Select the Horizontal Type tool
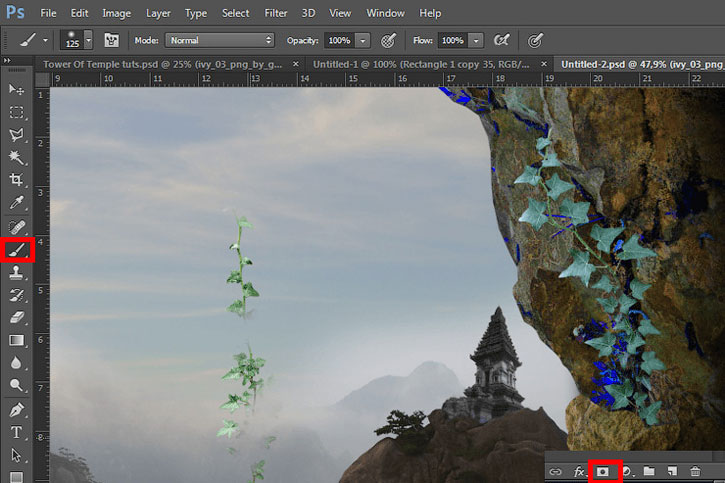725x483 pixels. 17,432
